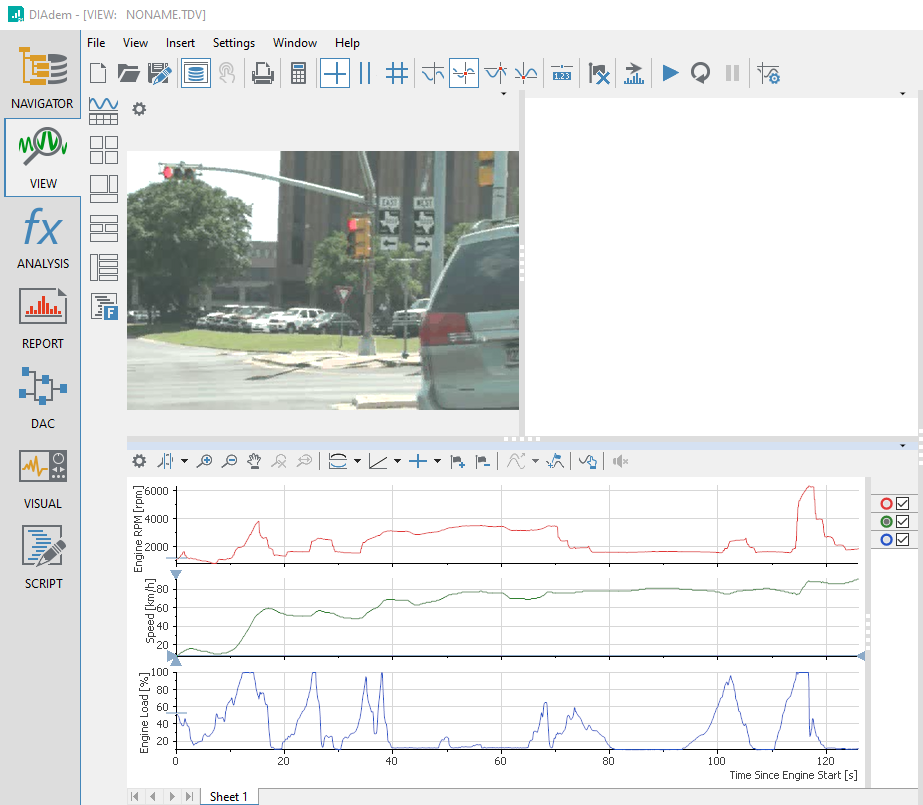Click the traffic light video frame
The width and height of the screenshot is (923, 805).
pyautogui.click(x=322, y=280)
